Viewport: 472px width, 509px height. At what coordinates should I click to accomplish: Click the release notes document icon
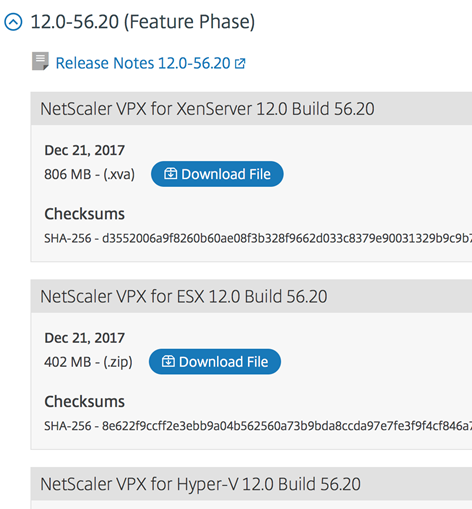coord(40,61)
